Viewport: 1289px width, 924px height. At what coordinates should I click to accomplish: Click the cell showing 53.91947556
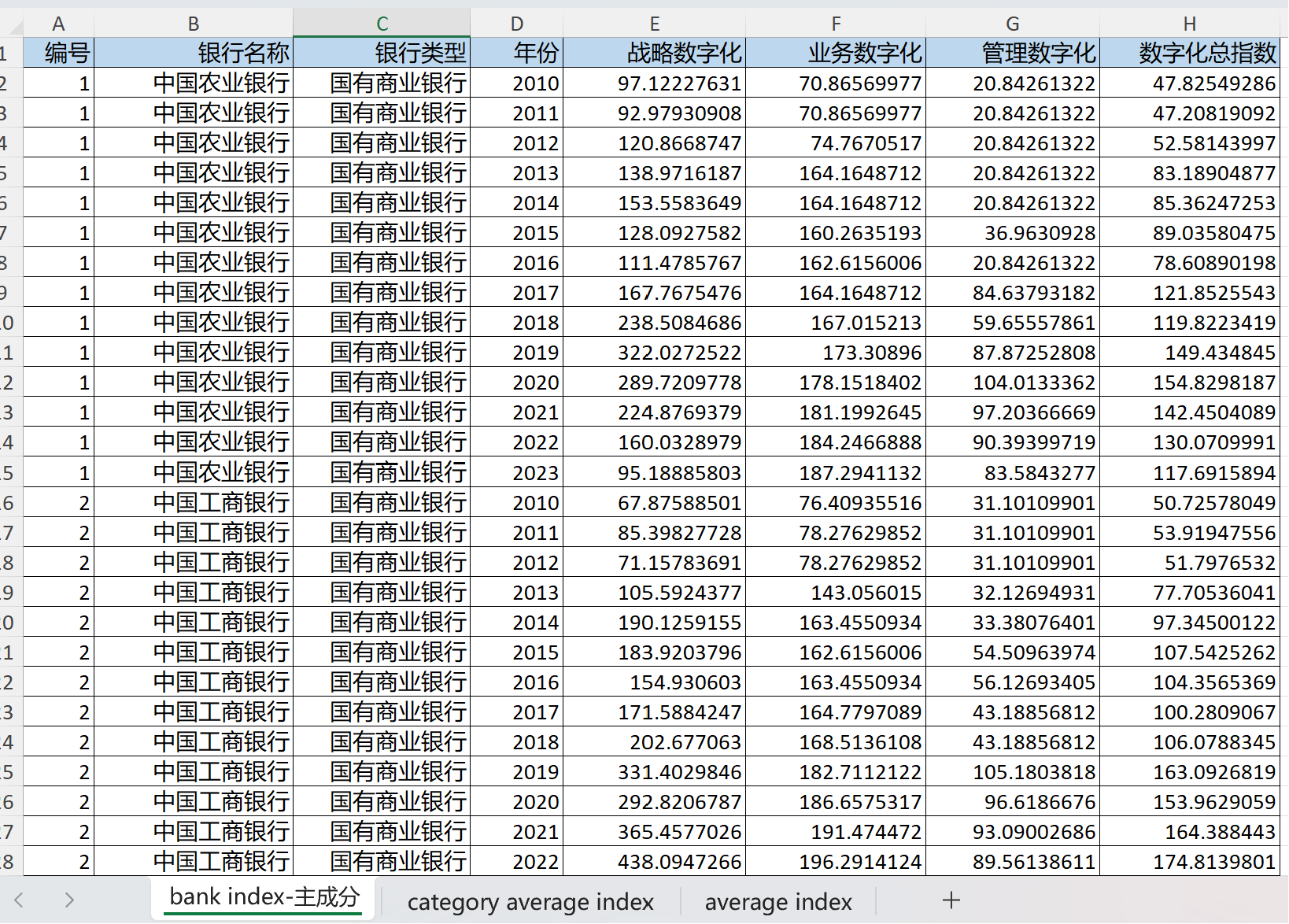tap(1190, 532)
